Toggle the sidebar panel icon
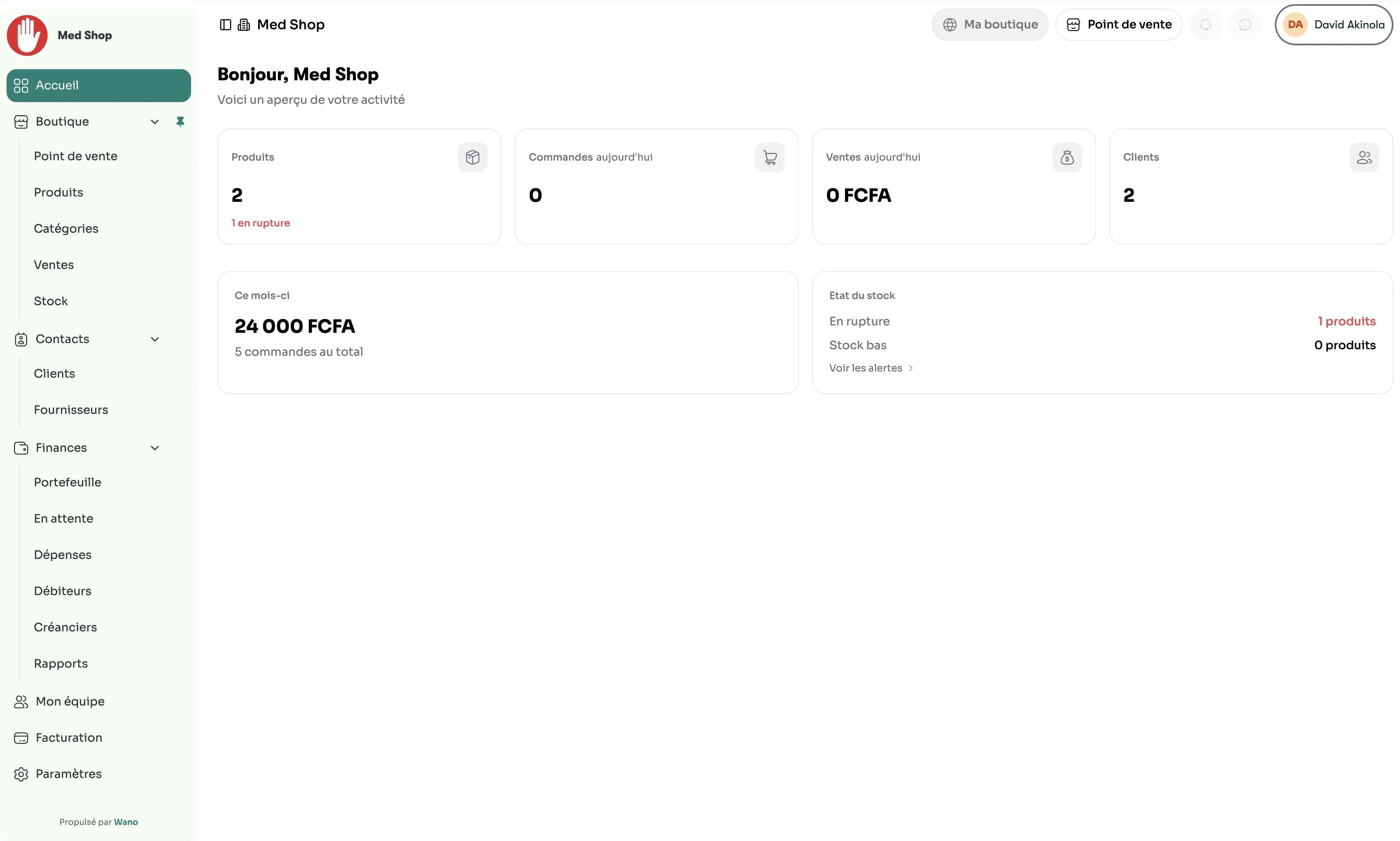This screenshot has height=841, width=1400. [x=226, y=24]
